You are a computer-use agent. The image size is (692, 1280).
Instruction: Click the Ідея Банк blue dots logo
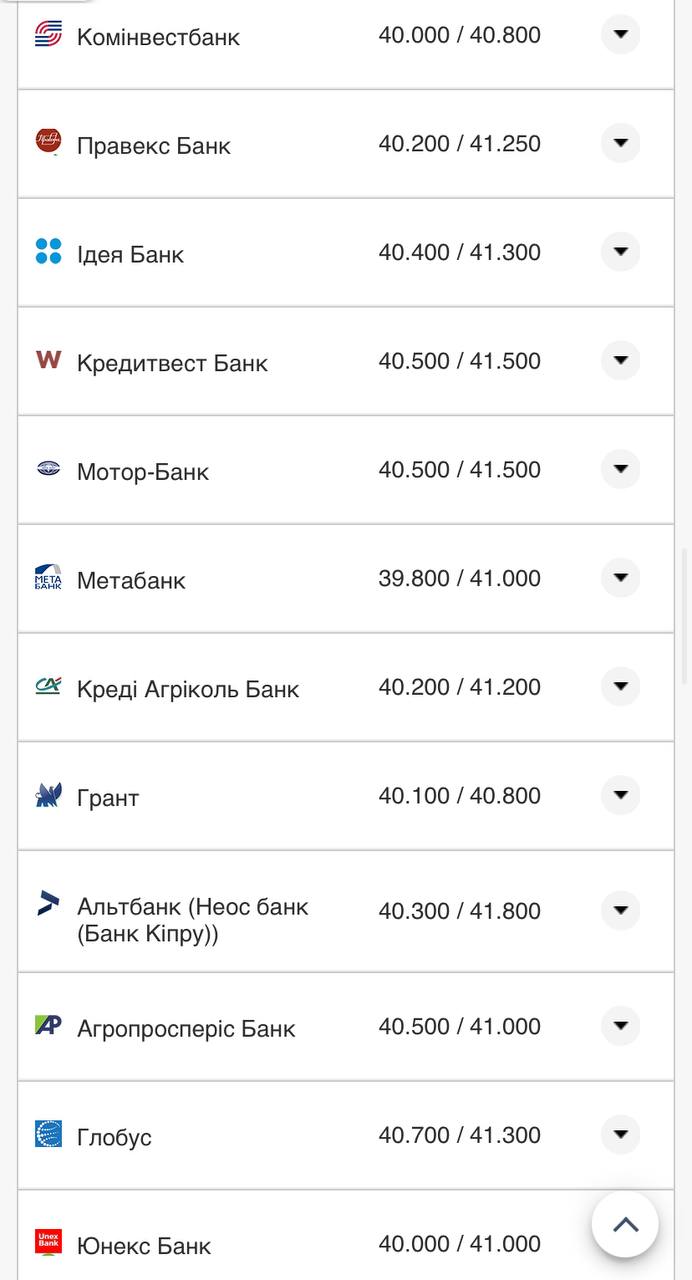point(48,251)
